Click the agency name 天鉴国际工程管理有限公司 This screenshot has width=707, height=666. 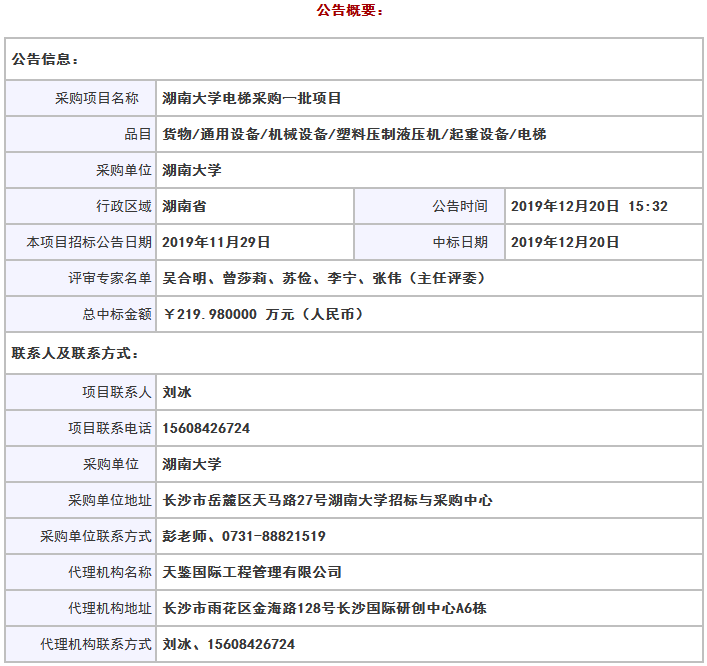[x=252, y=572]
